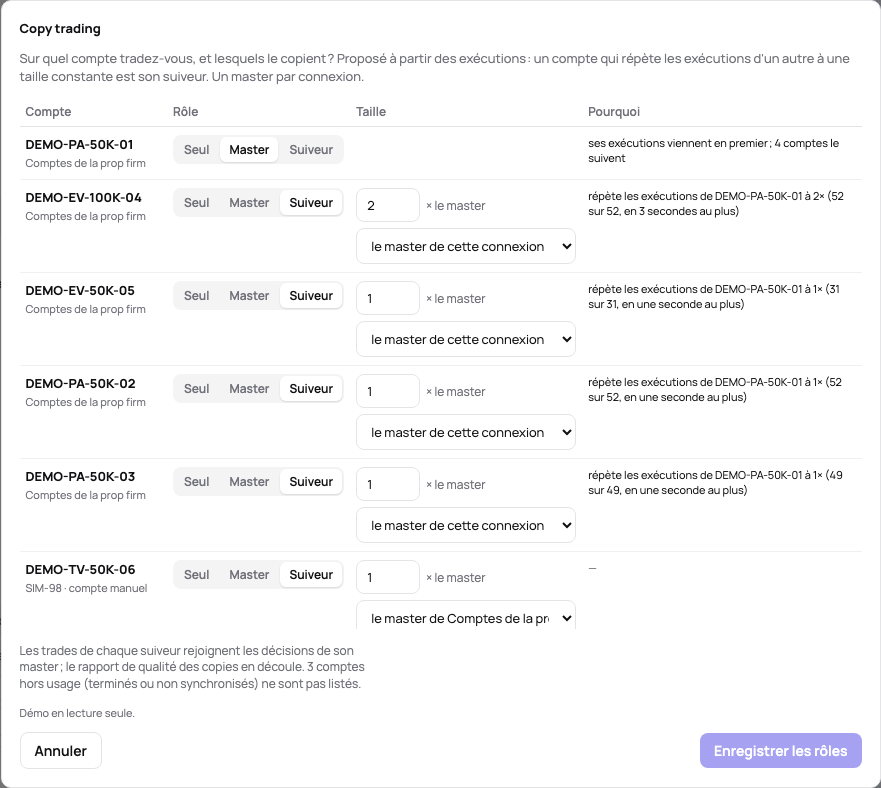881x788 pixels.
Task: Expand master dropdown for DEMO-PA-50K-03
Action: click(x=466, y=525)
